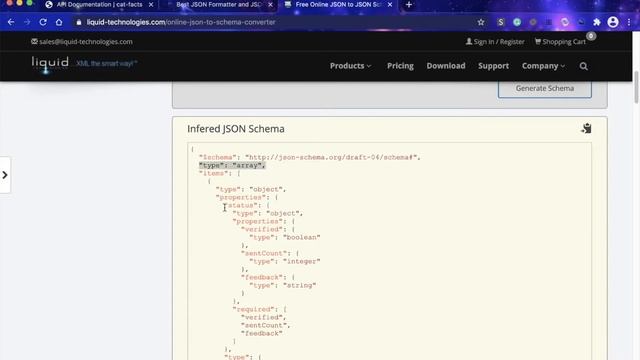Expand the left side panel arrow
The image size is (640, 360).
click(x=5, y=175)
